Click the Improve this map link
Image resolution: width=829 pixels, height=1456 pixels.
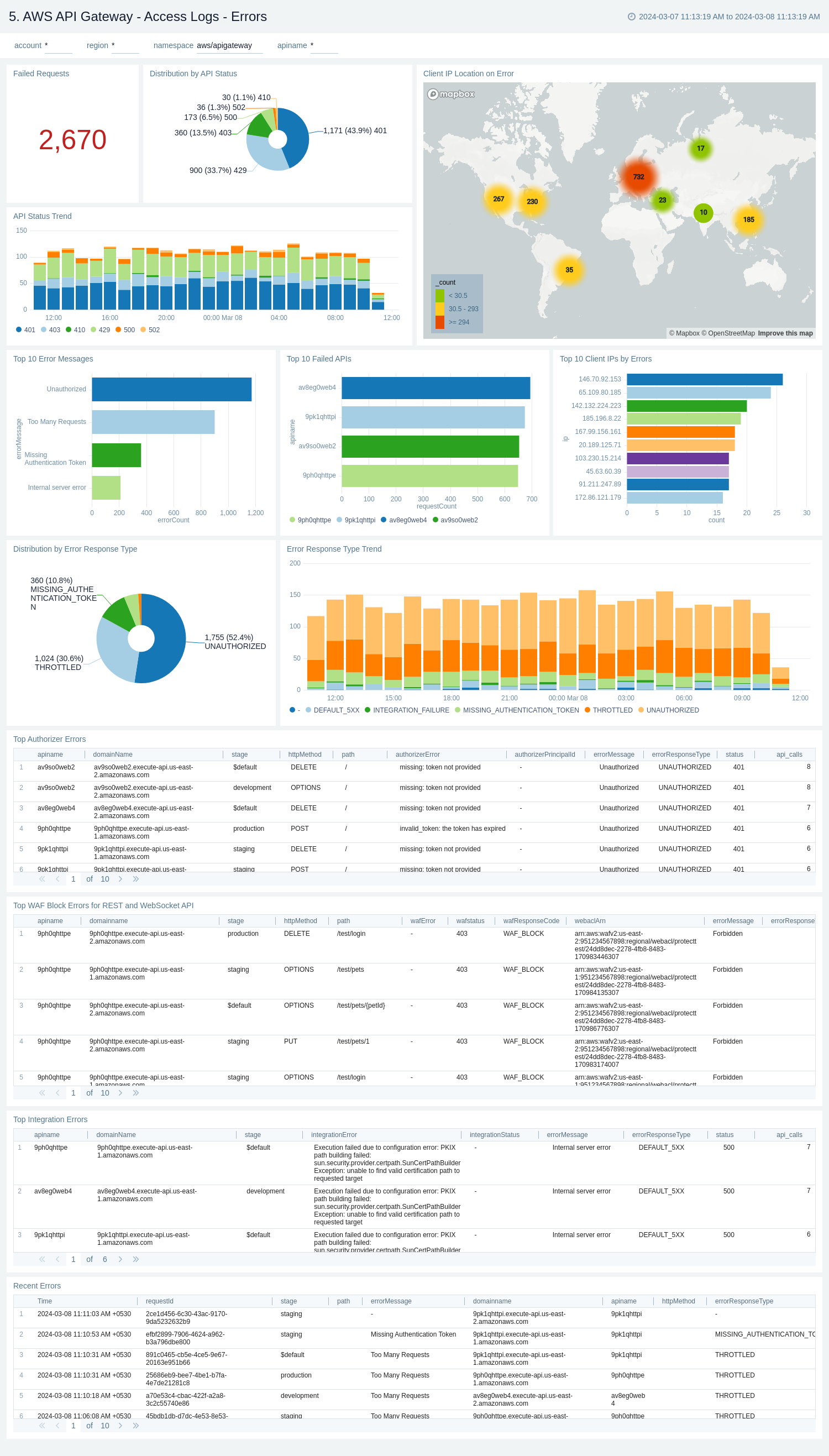785,333
